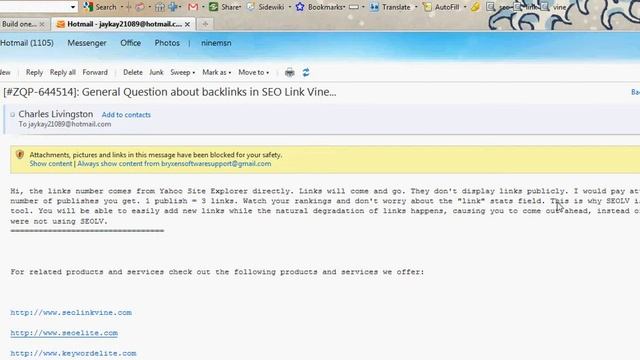The height and width of the screenshot is (360, 640).
Task: Expand the AutoFill dropdown arrow
Action: [465, 7]
